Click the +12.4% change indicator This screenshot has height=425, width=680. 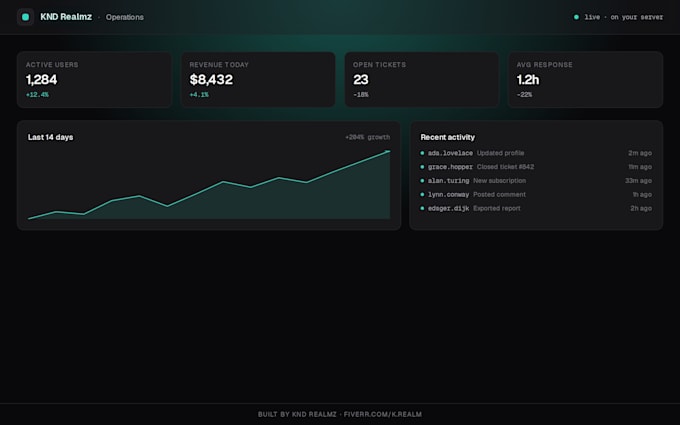[37, 95]
